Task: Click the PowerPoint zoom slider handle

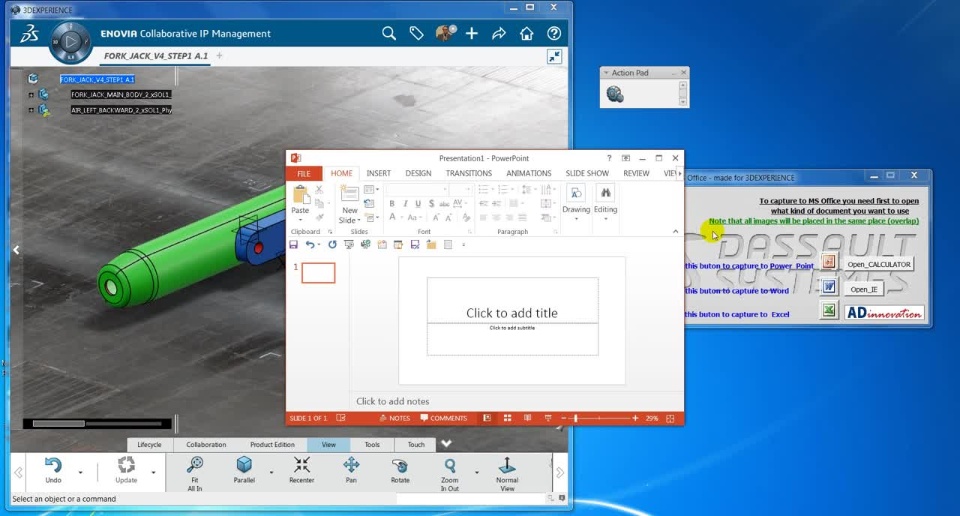Action: coord(576,418)
